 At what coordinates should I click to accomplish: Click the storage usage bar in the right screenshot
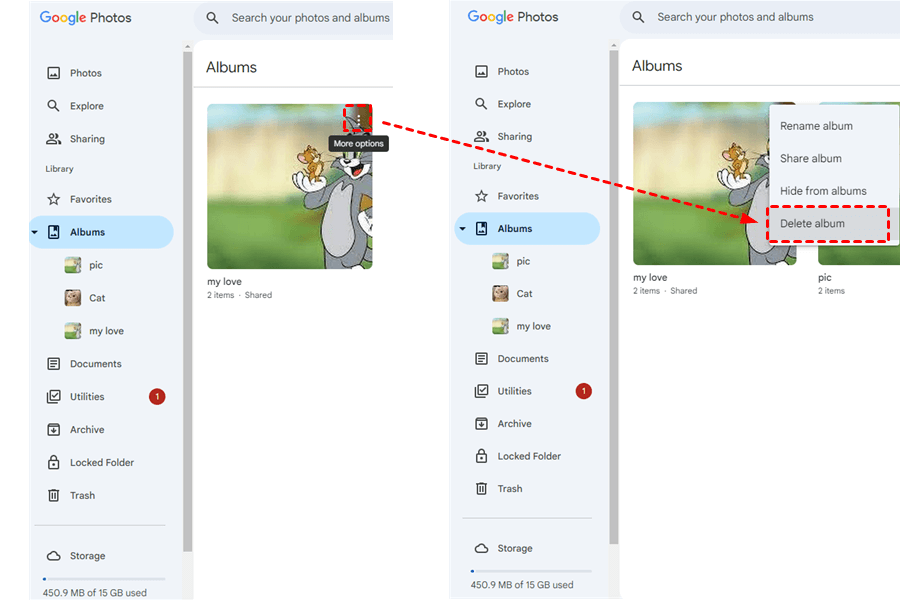(x=531, y=571)
